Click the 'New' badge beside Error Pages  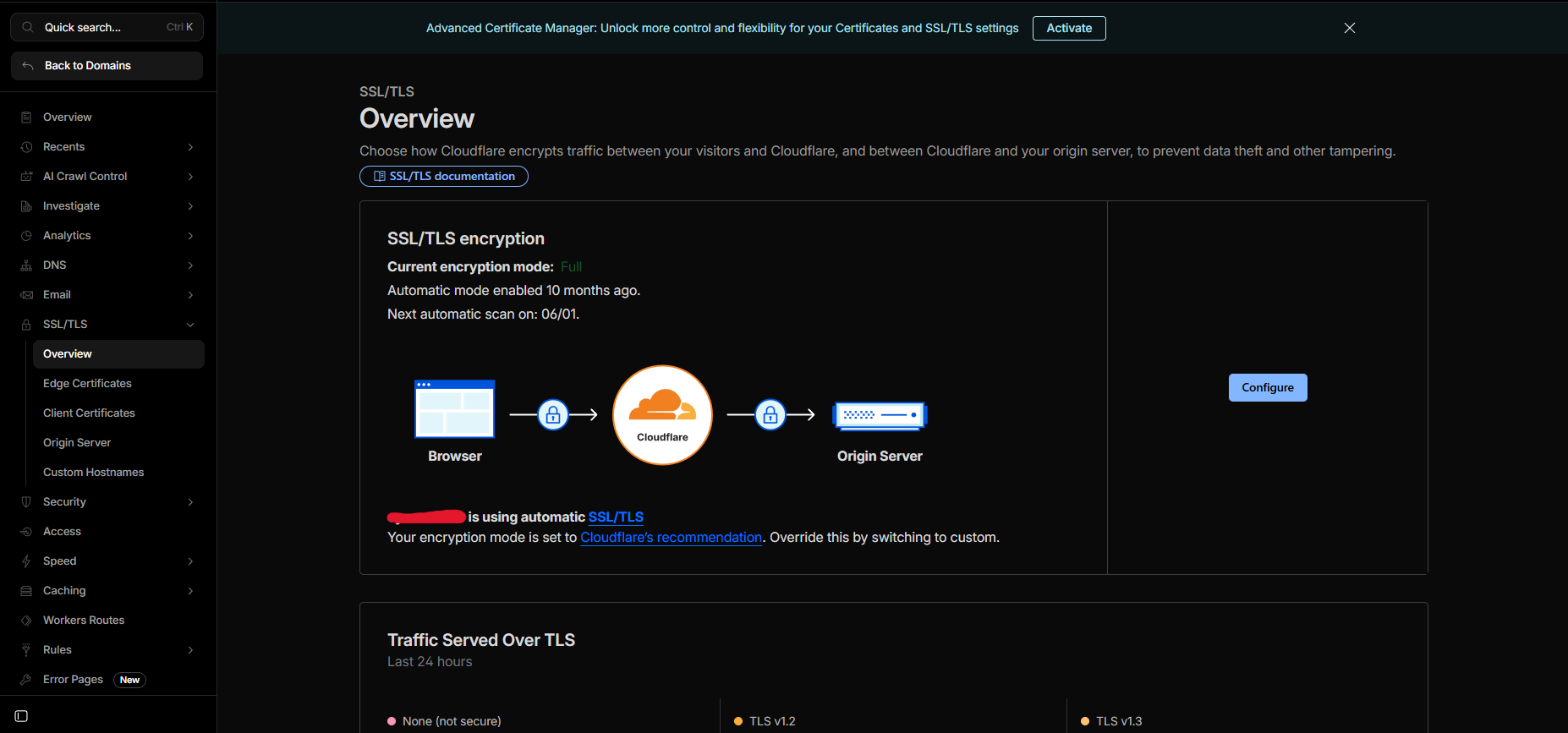pyautogui.click(x=129, y=680)
